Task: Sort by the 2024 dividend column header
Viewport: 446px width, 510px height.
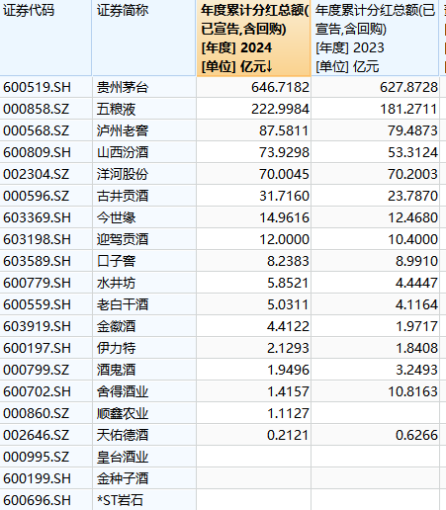Action: pyautogui.click(x=254, y=38)
